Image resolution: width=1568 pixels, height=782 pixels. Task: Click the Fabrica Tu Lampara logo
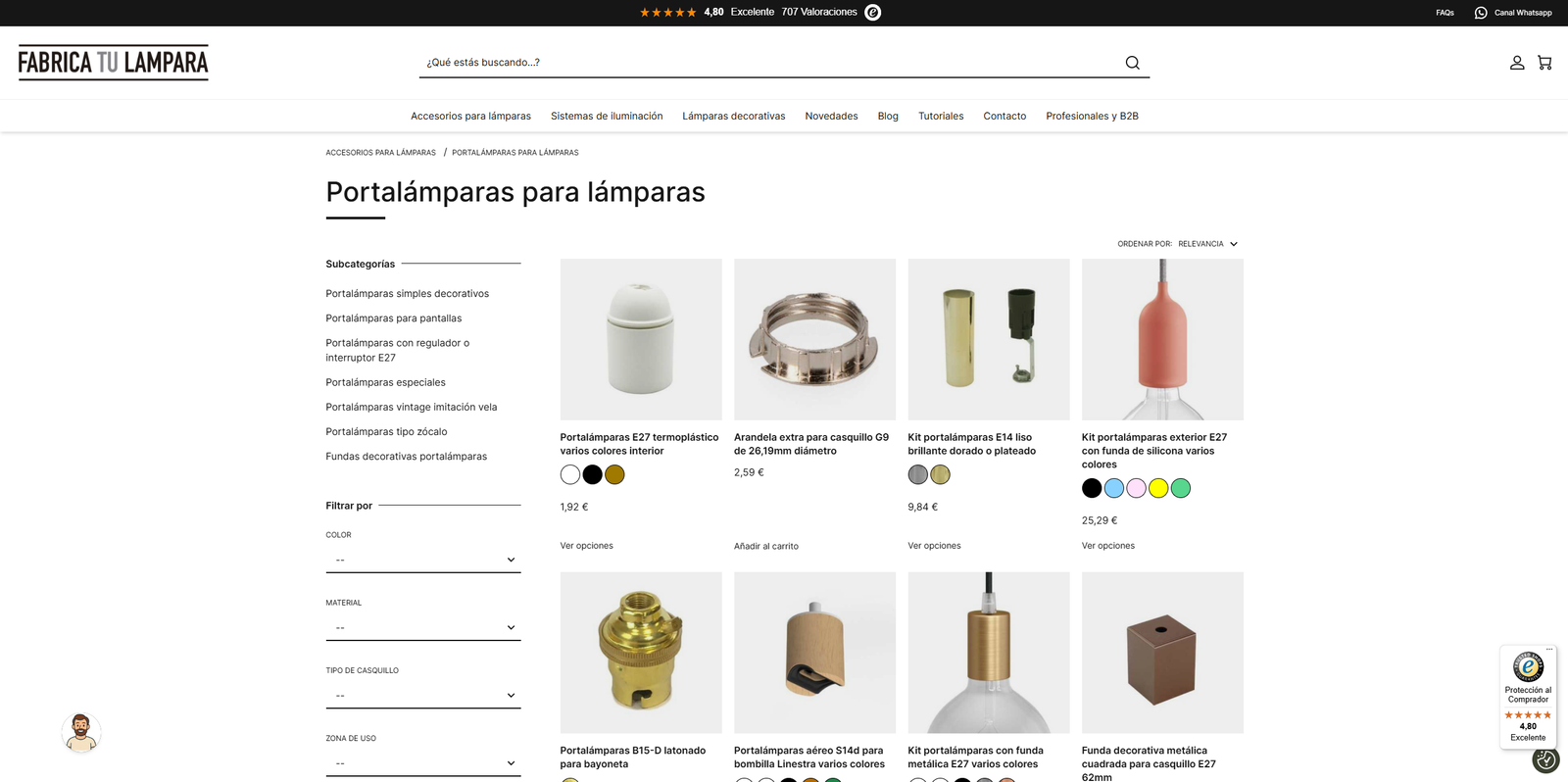coord(114,63)
